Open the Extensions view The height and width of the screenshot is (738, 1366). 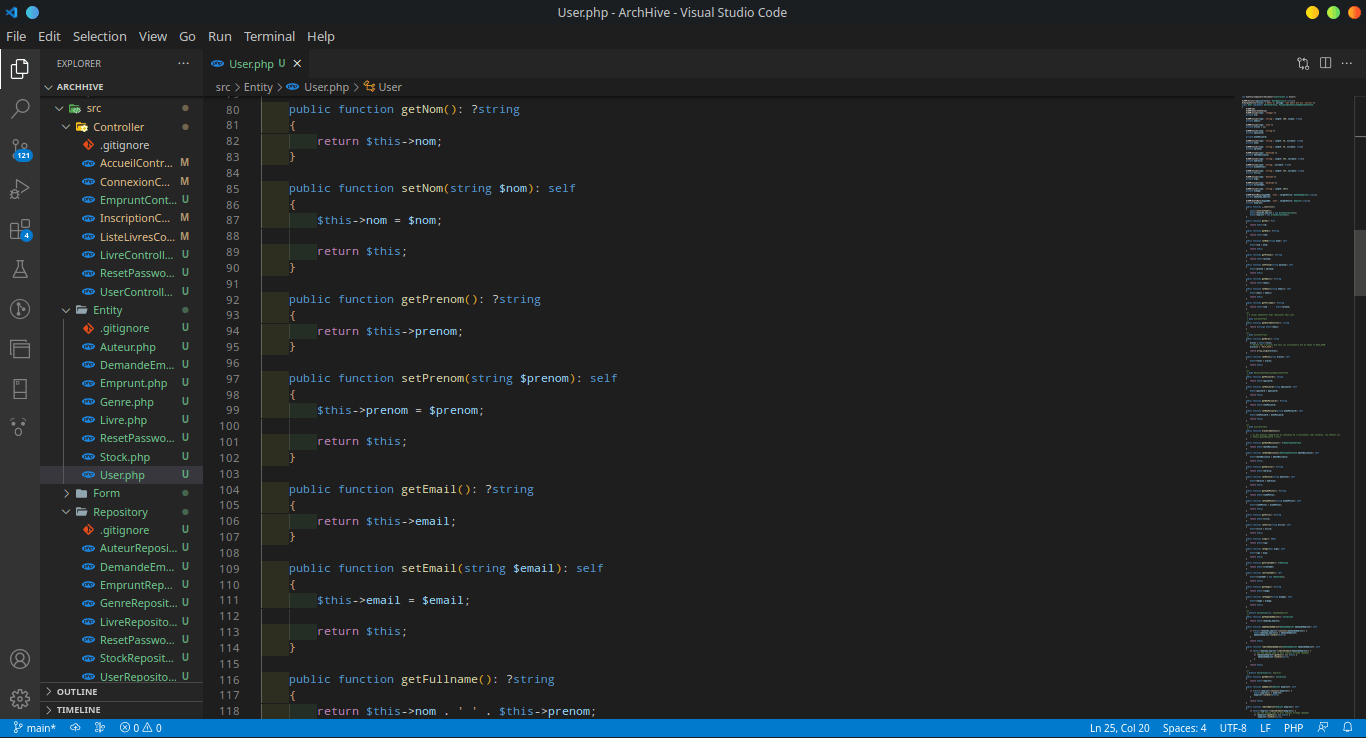(20, 230)
